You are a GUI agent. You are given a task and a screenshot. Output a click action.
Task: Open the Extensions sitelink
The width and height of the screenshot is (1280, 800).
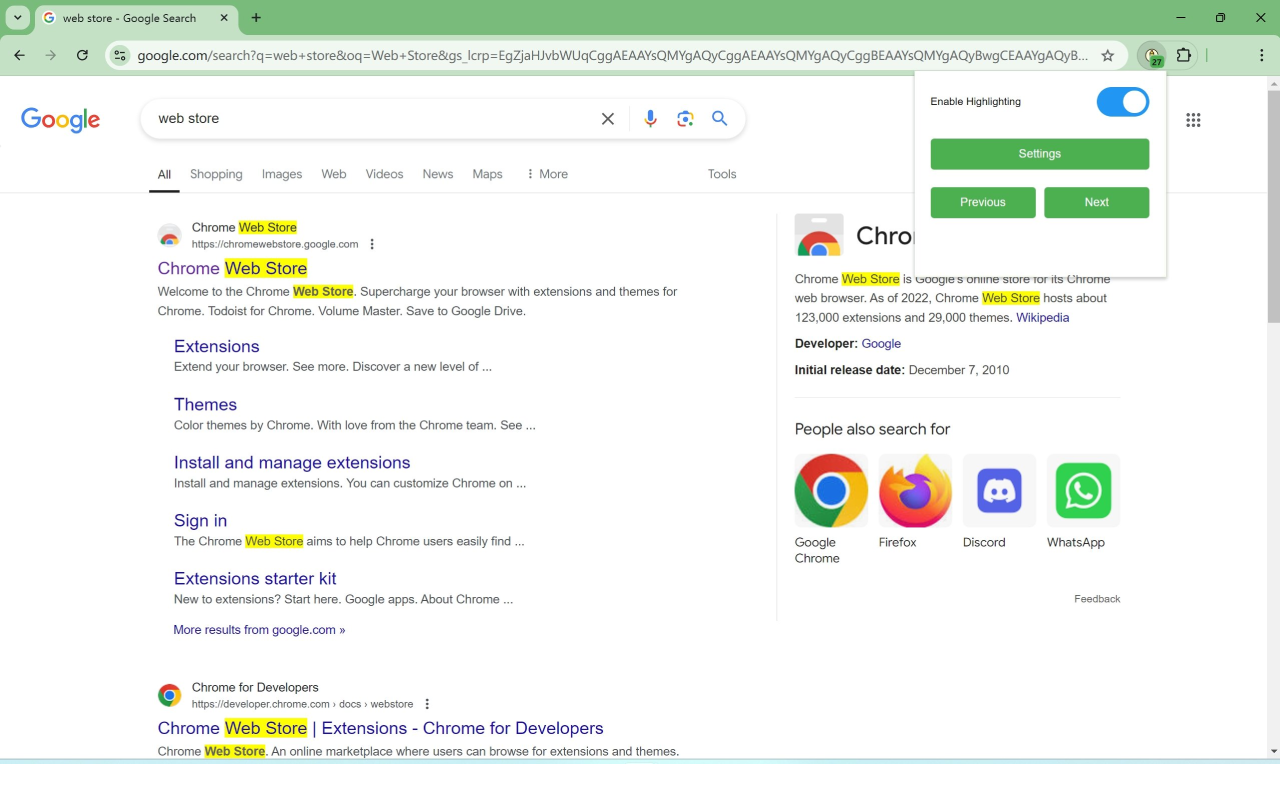coord(217,346)
